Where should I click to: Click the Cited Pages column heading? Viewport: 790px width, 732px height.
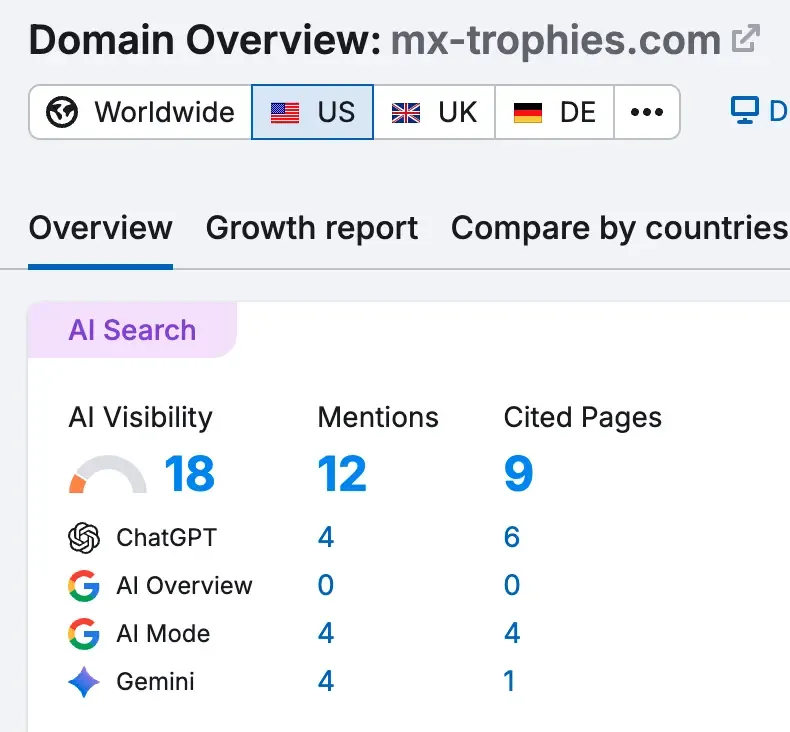(582, 418)
